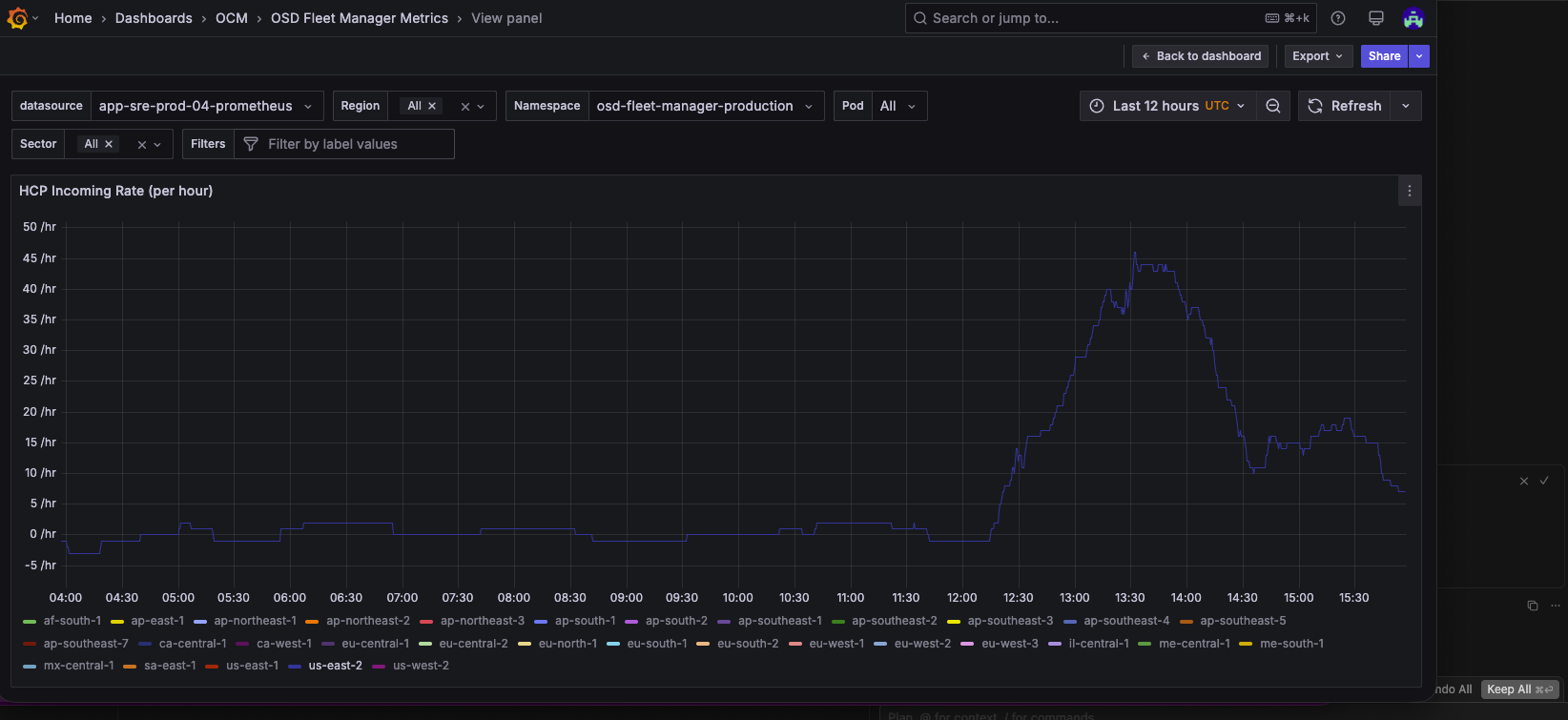1568x720 pixels.
Task: Click the Share button
Action: pyautogui.click(x=1384, y=56)
